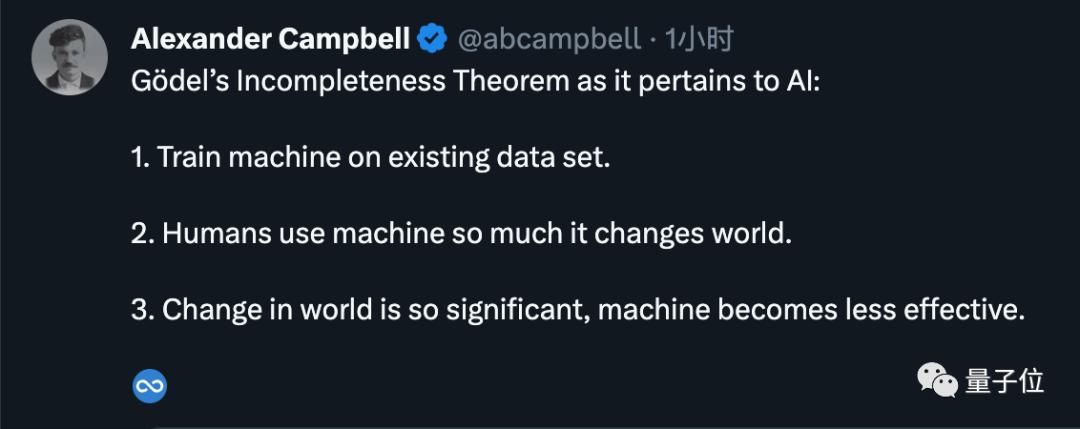
Task: Click the Alexander Campbell display name
Action: (271, 40)
